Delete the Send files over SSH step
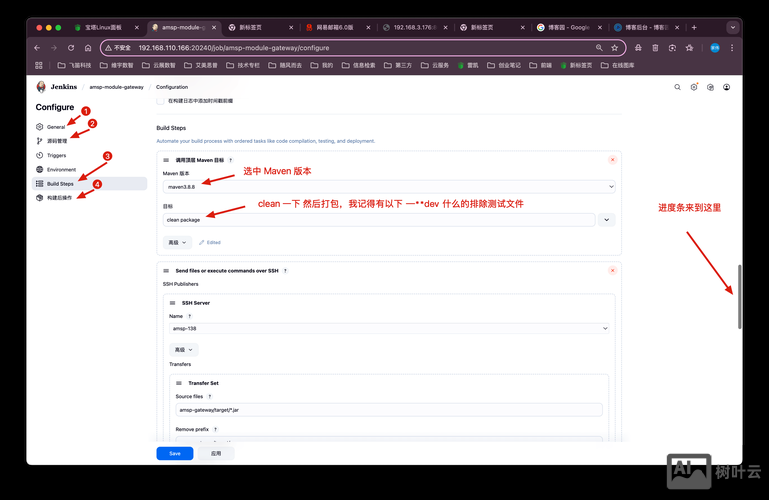 coord(612,270)
